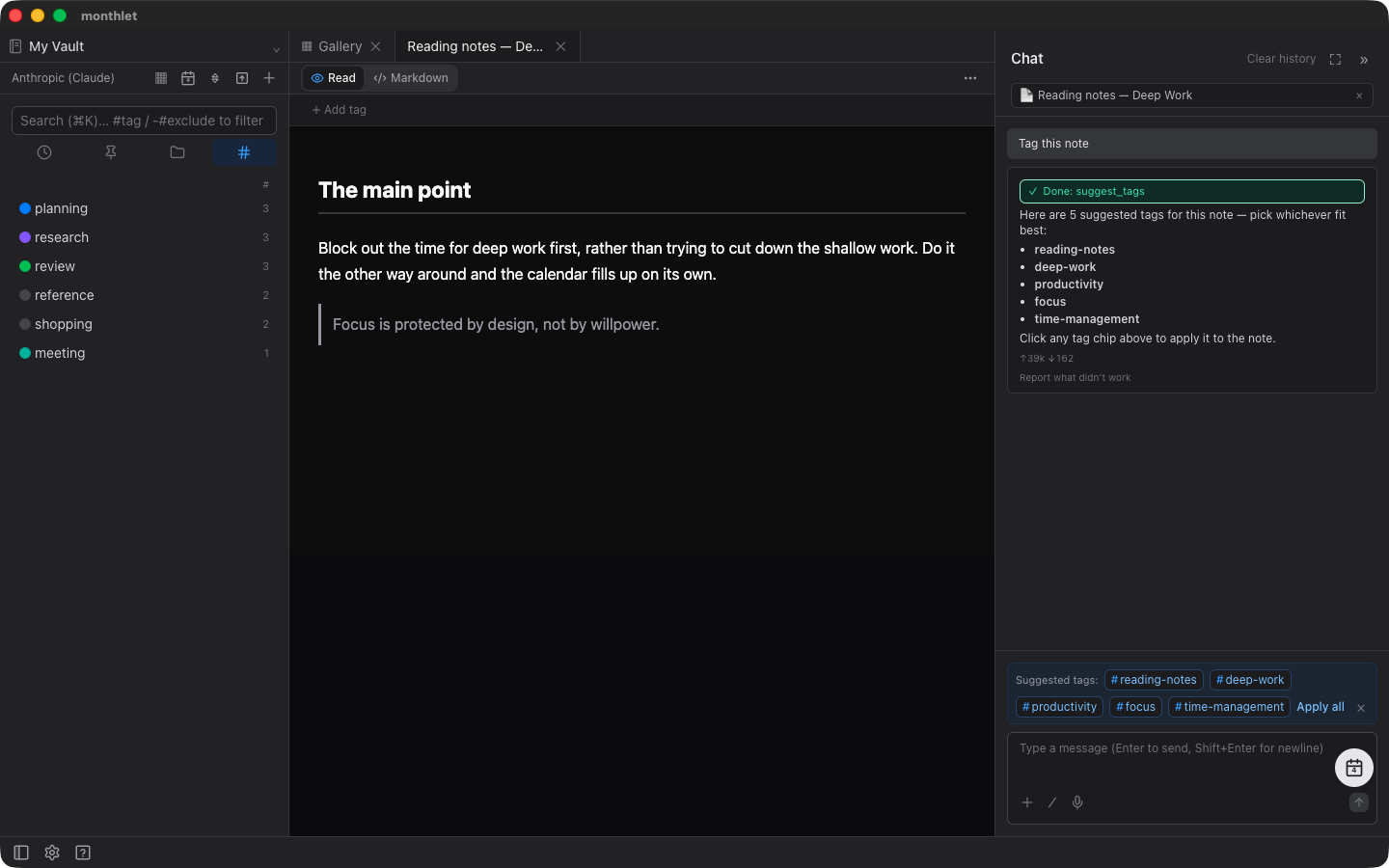The width and height of the screenshot is (1389, 868).
Task: Click the sidebar search field
Action: click(x=144, y=121)
